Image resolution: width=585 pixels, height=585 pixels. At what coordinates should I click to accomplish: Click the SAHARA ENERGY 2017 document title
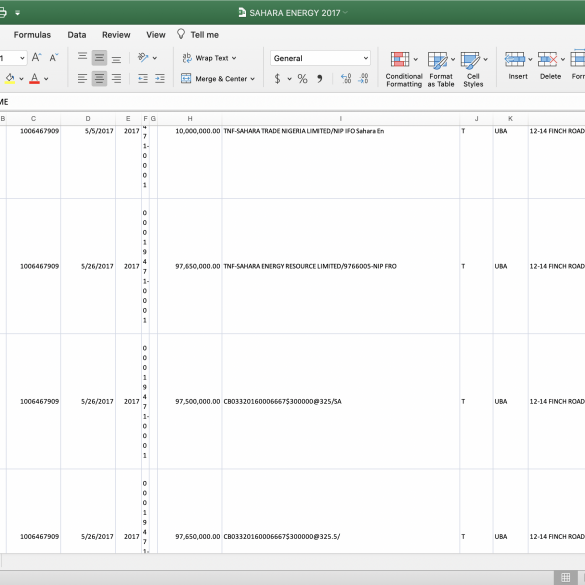tap(294, 13)
